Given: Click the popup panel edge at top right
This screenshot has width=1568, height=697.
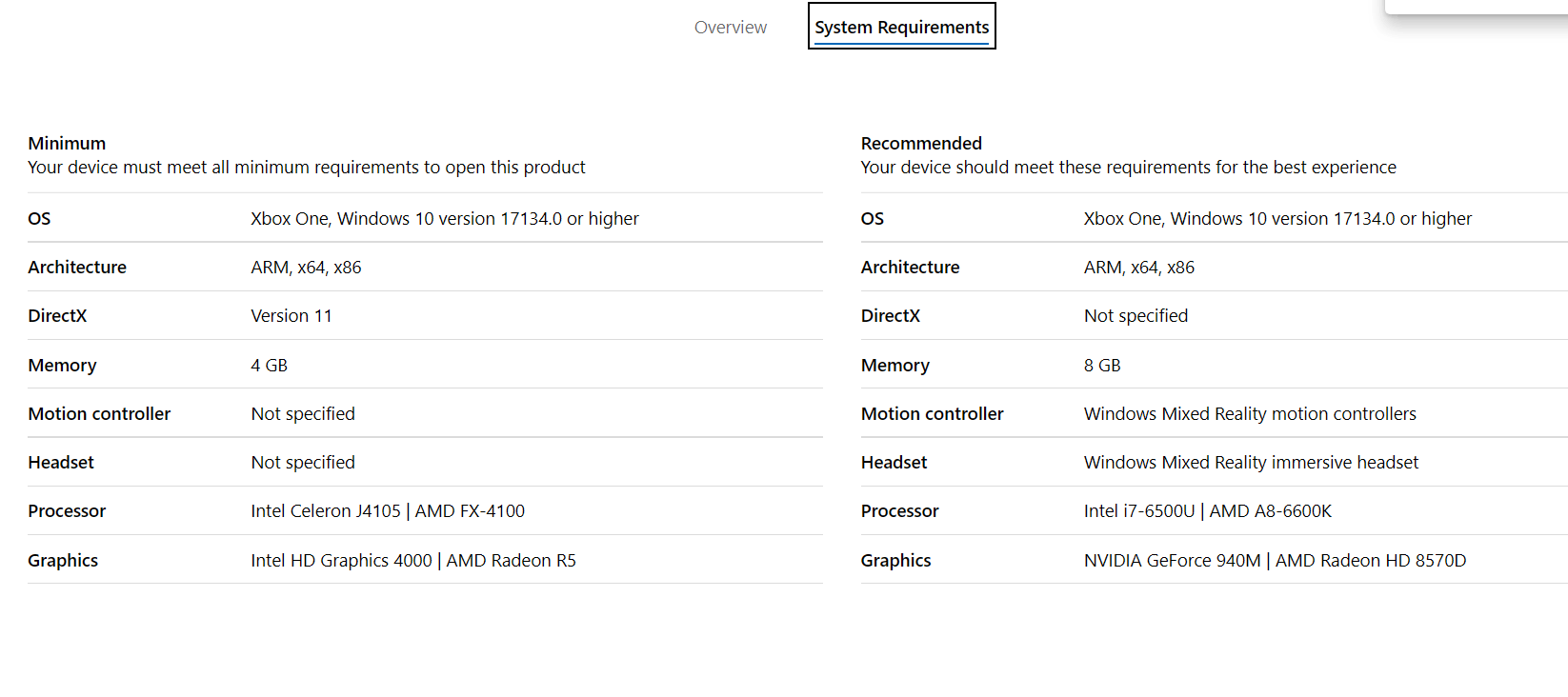Looking at the screenshot, I should tap(1476, 7).
